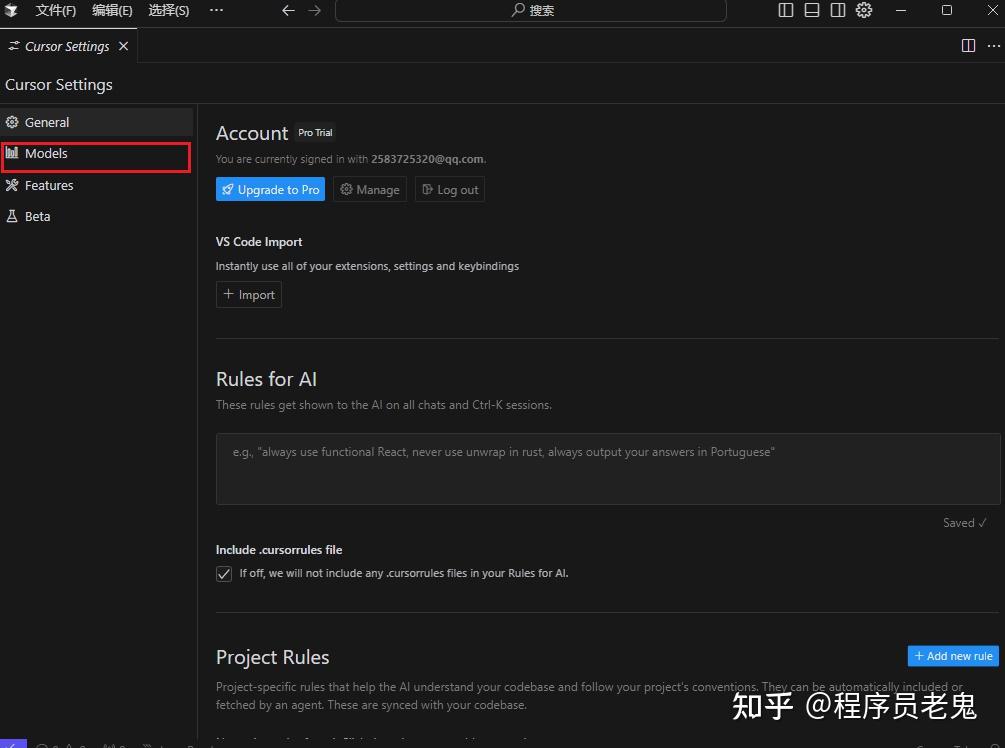This screenshot has height=748, width=1005.
Task: Click the Import button under VS Code Import
Action: tap(248, 294)
